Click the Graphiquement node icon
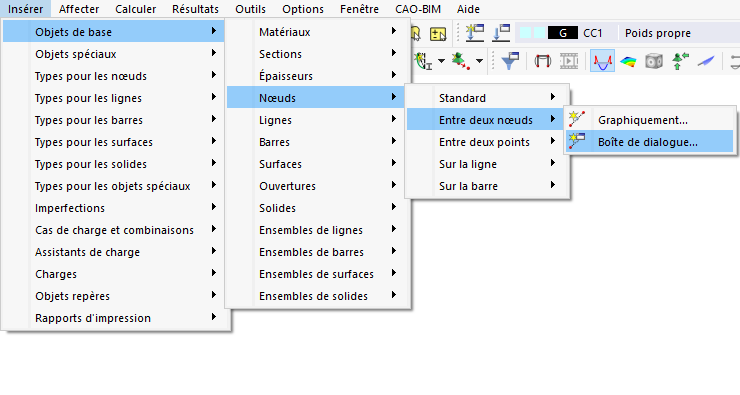The height and width of the screenshot is (395, 740). click(577, 119)
